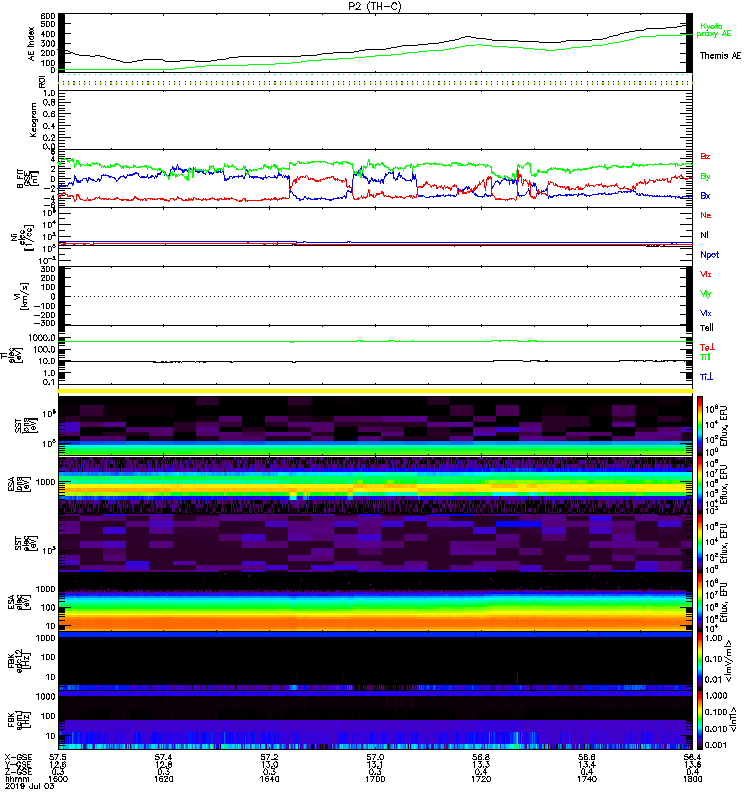Click the "1620" time tick label
Screen dimensions: 750x800
tap(164, 779)
